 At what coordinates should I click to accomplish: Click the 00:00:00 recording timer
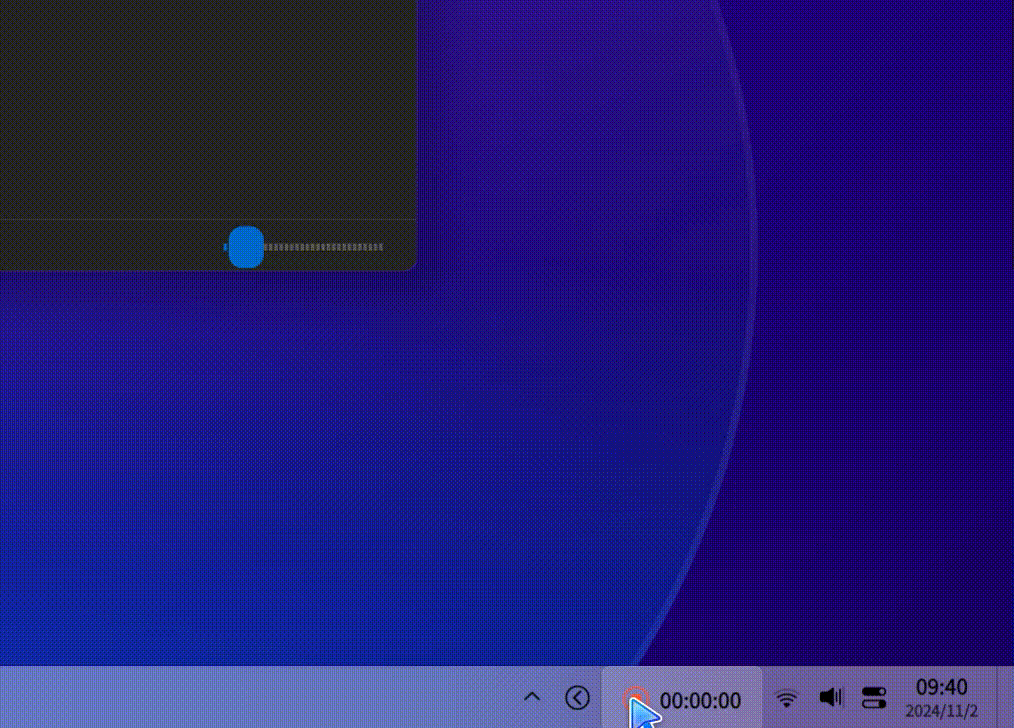(x=700, y=700)
